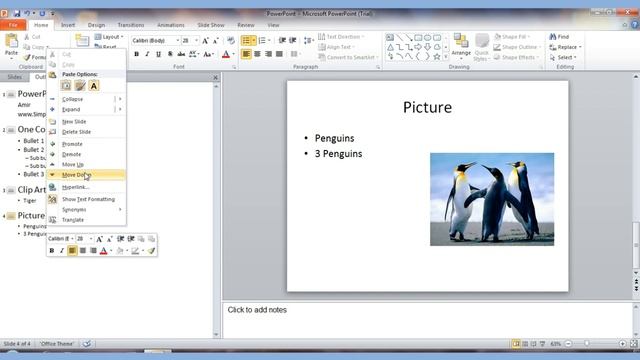Choose Show Text Formatting in context menu
Screen dimensions: 640x360
pos(86,199)
